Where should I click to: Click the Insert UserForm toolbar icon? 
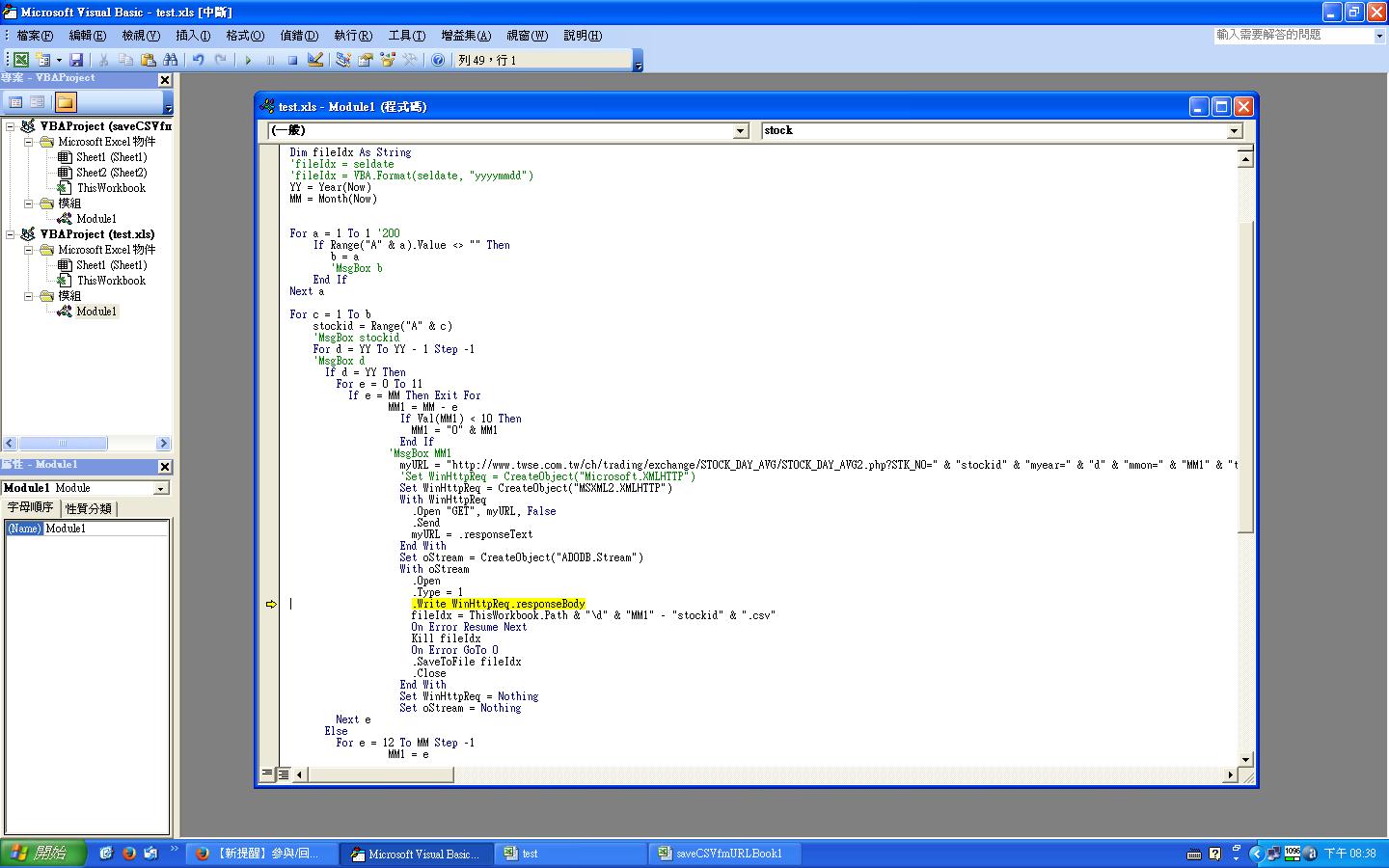coord(43,60)
